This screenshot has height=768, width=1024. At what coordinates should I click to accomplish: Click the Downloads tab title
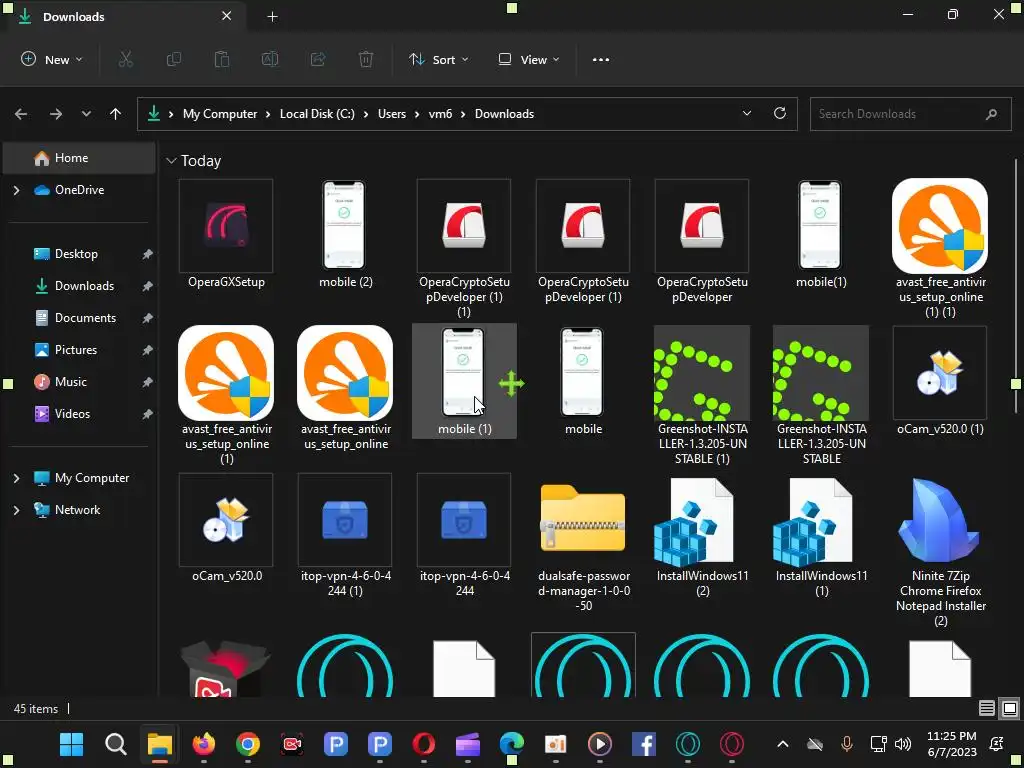[x=74, y=17]
